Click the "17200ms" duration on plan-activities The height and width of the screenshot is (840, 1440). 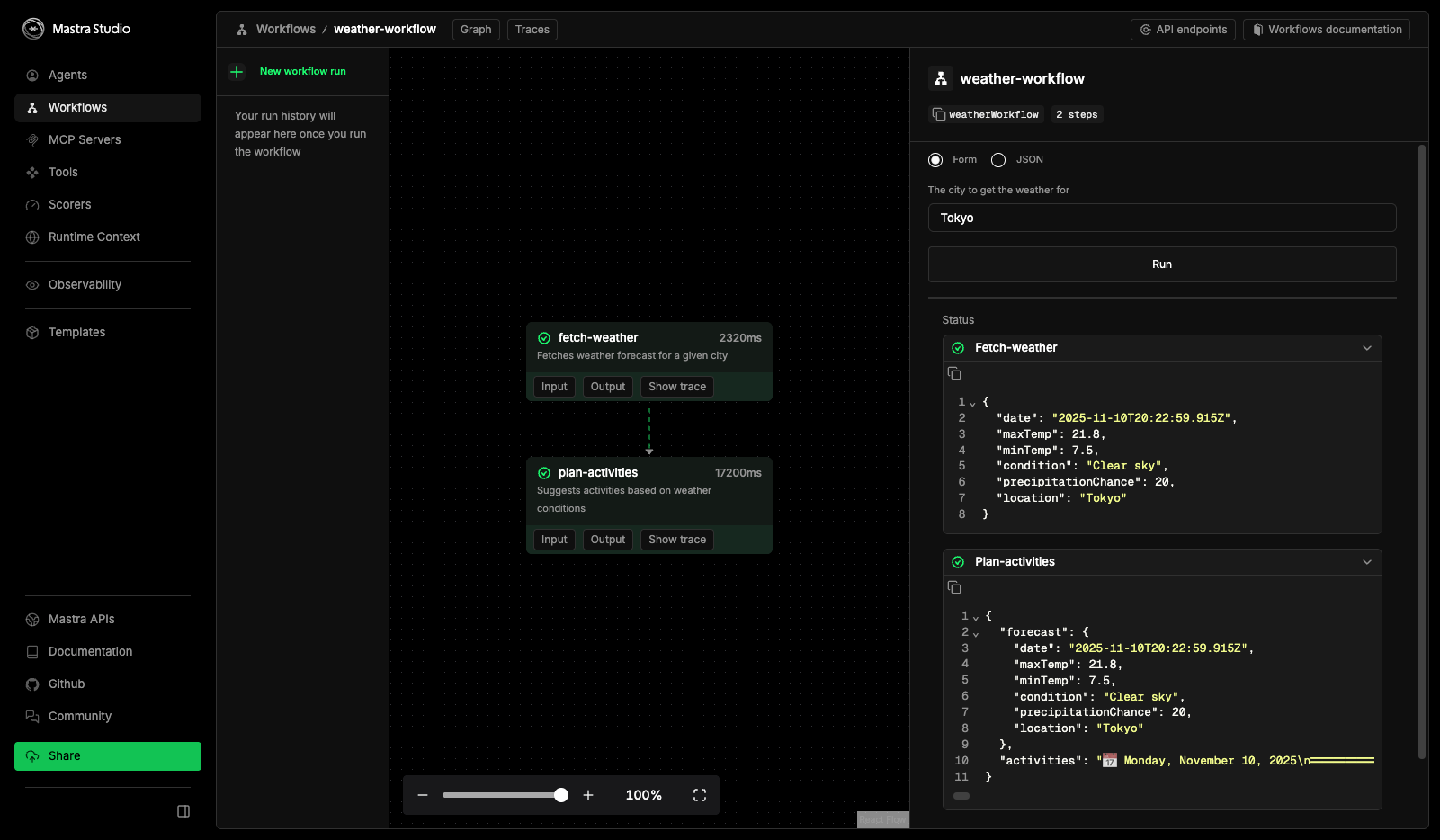tap(738, 473)
